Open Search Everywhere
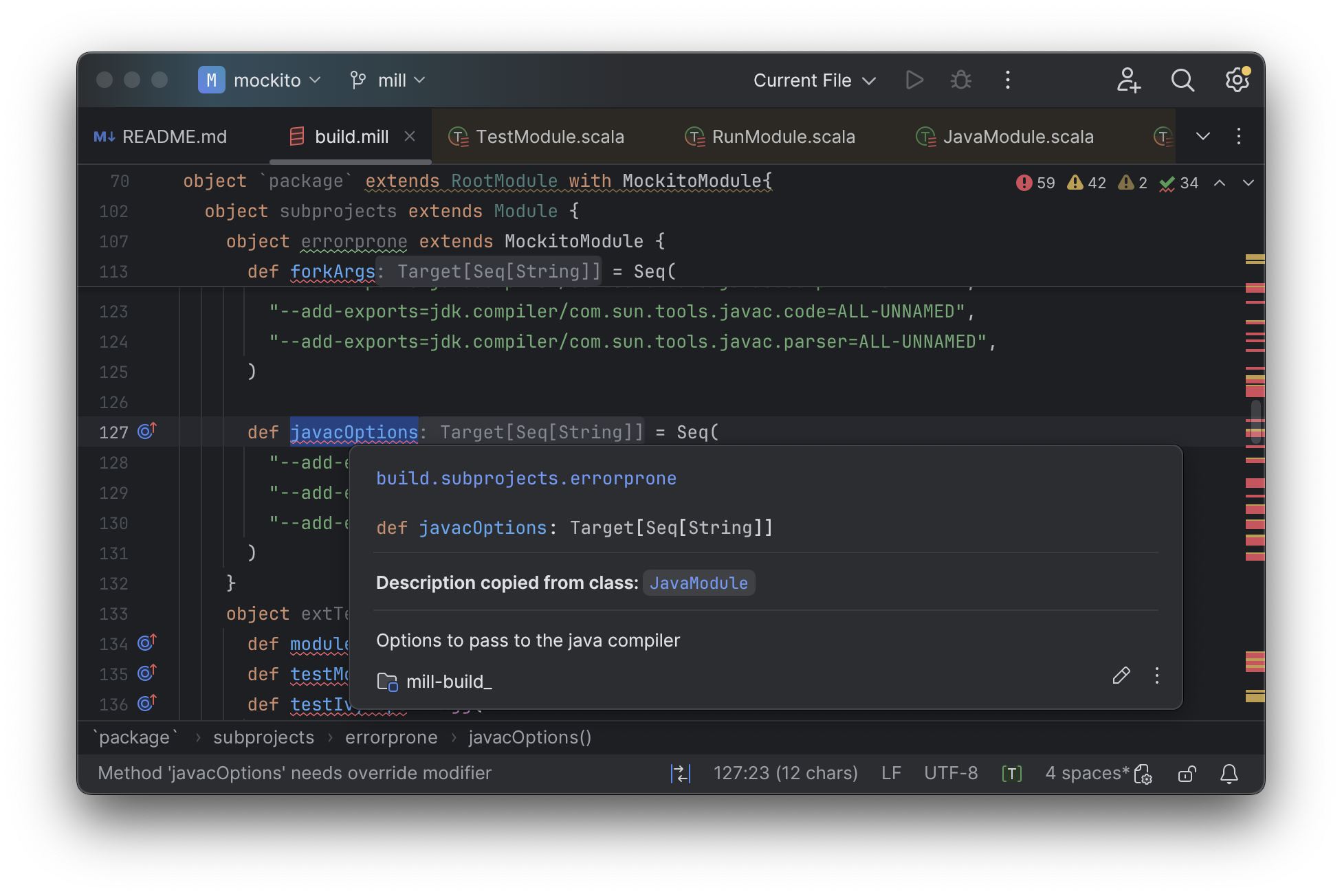This screenshot has width=1342, height=896. (1182, 80)
